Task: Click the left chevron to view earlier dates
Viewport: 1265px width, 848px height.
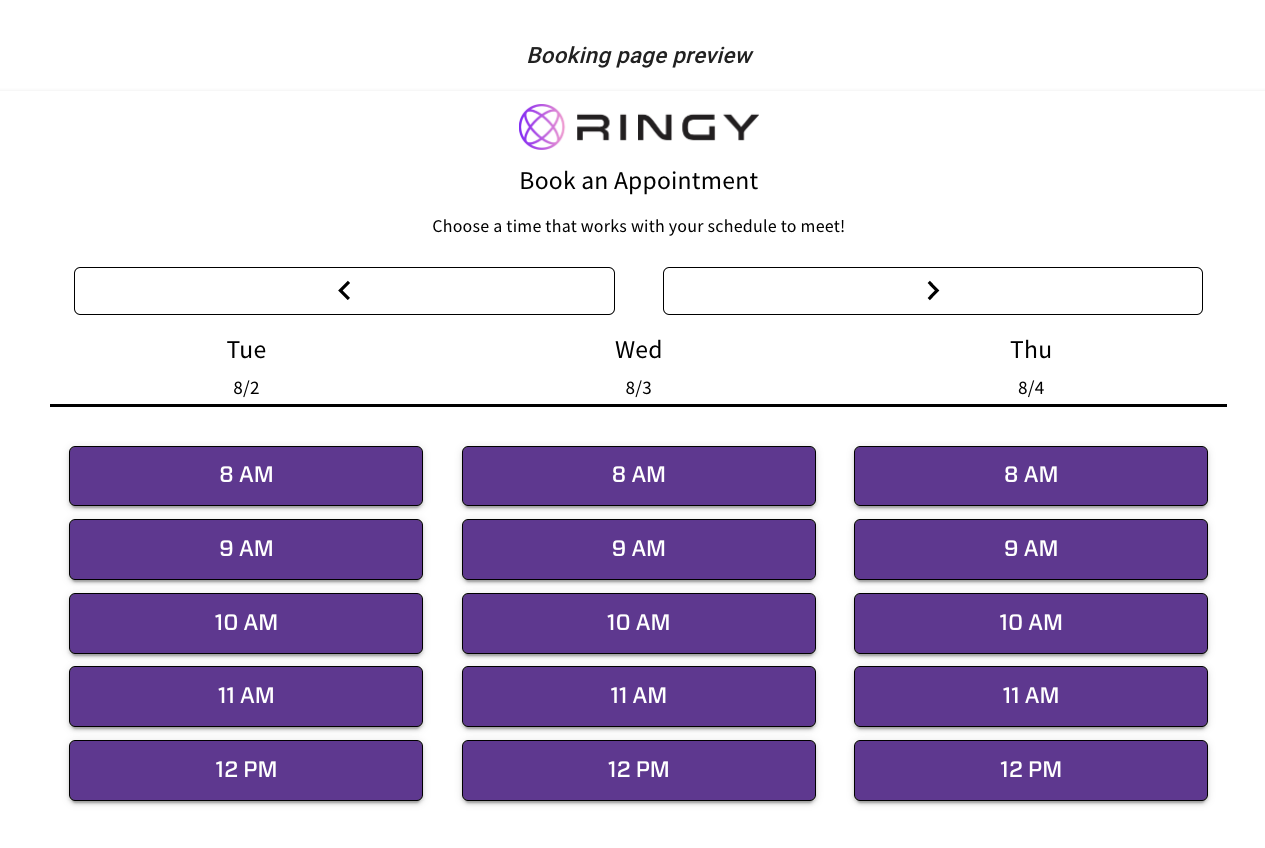Action: pos(344,290)
